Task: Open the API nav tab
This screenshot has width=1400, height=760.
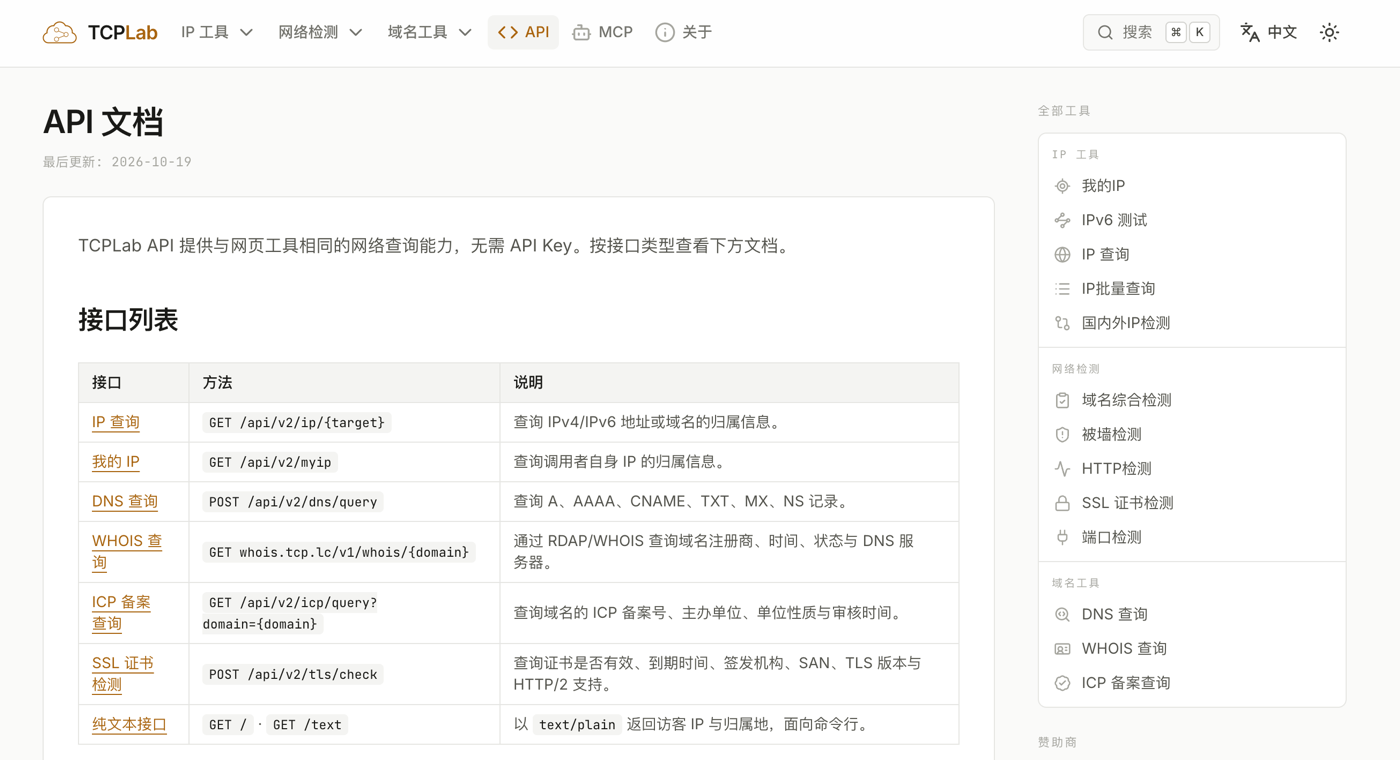Action: pyautogui.click(x=523, y=33)
